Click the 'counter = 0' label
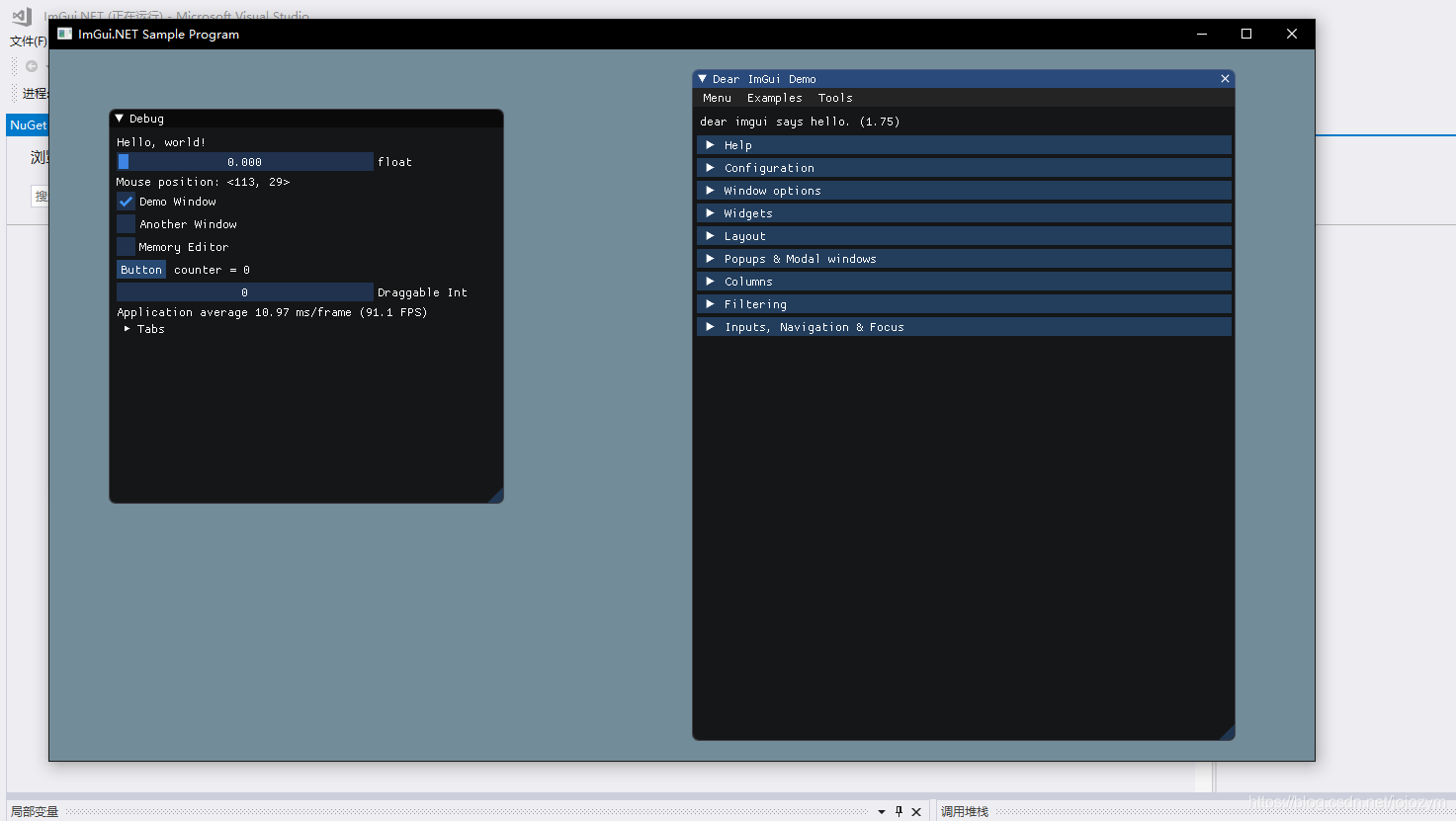This screenshot has height=821, width=1456. [212, 270]
